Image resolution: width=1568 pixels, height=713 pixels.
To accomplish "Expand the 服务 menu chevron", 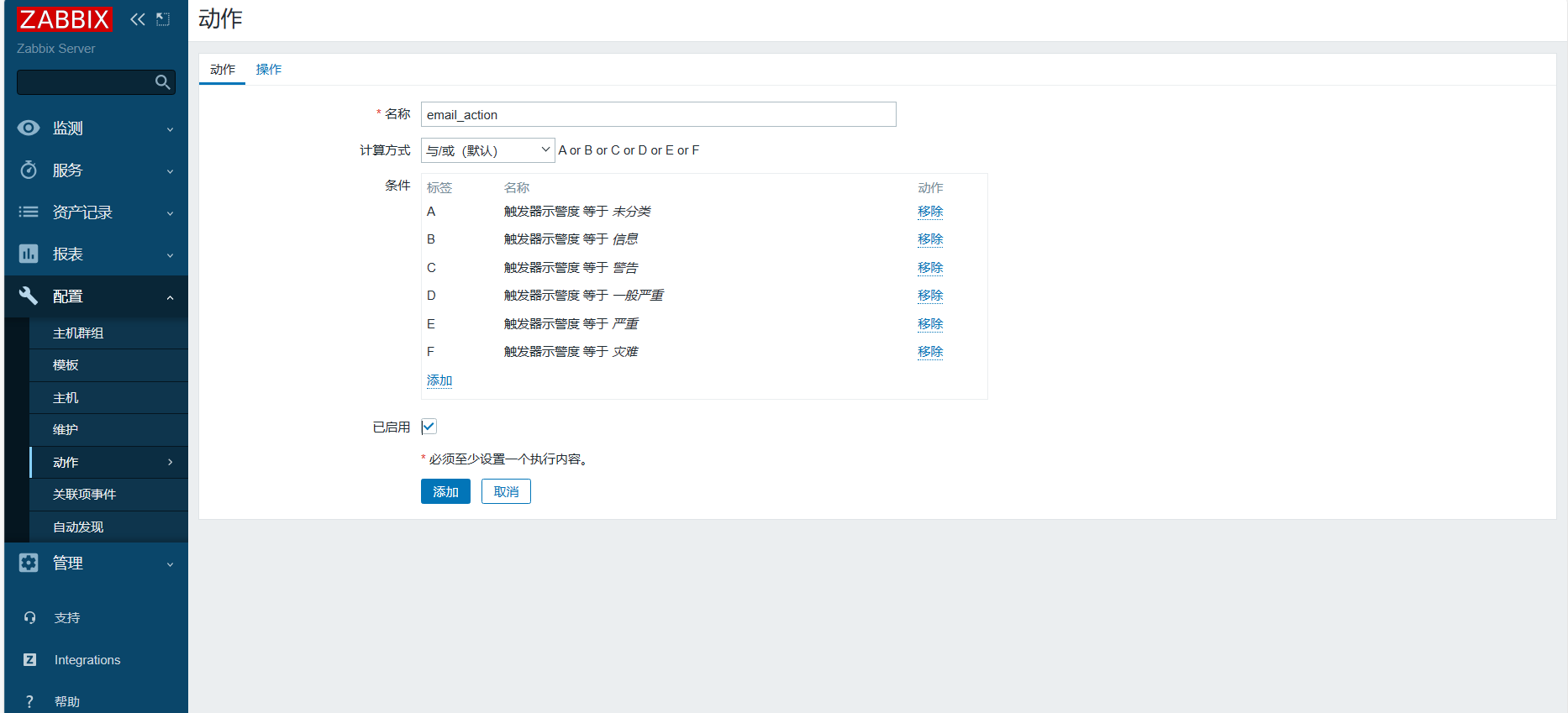I will click(x=170, y=171).
